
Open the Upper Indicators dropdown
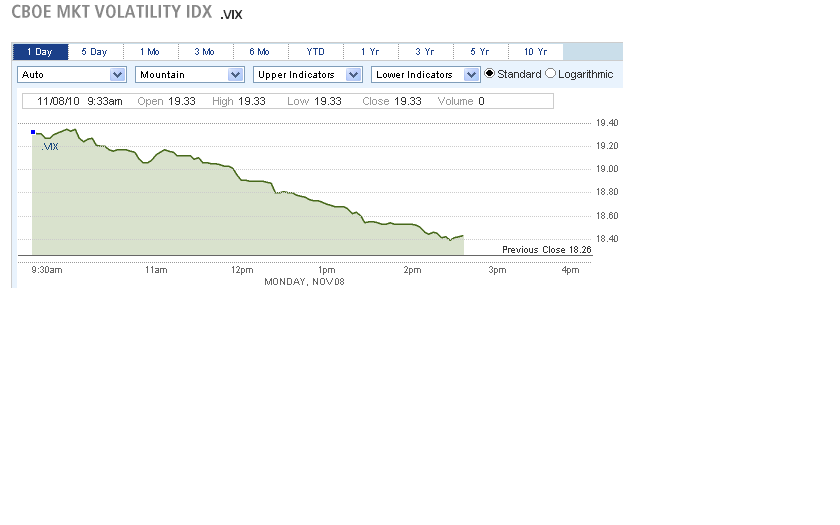[308, 74]
